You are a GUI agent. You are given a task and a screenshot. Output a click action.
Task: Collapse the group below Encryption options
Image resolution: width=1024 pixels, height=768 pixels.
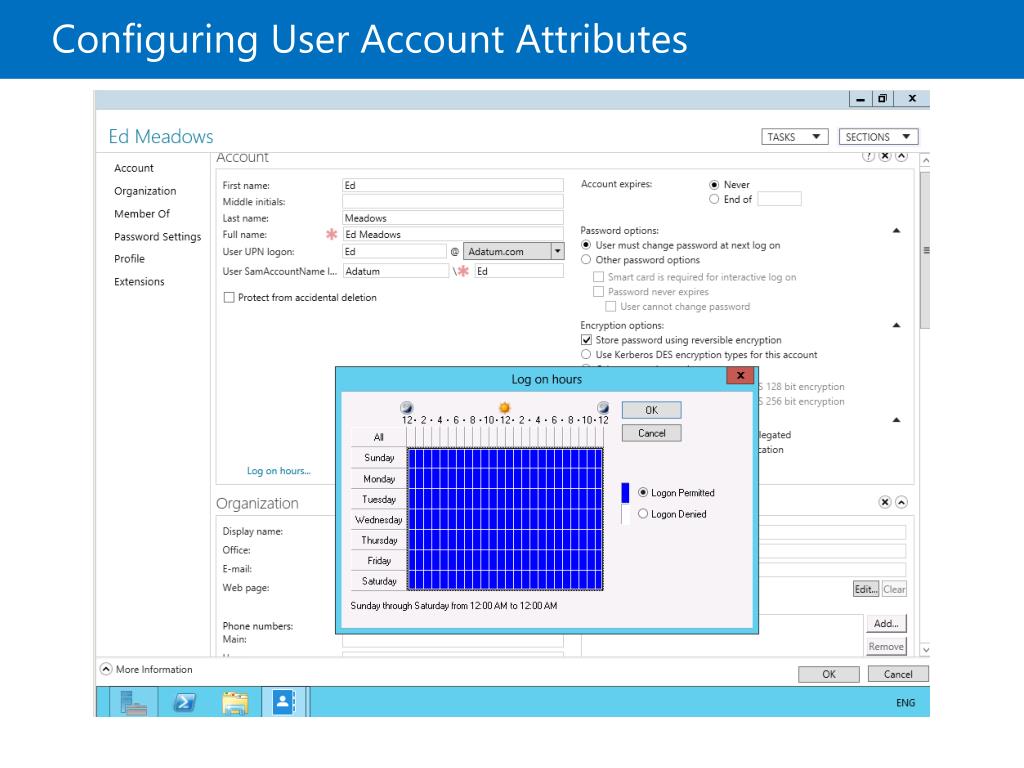tap(896, 420)
